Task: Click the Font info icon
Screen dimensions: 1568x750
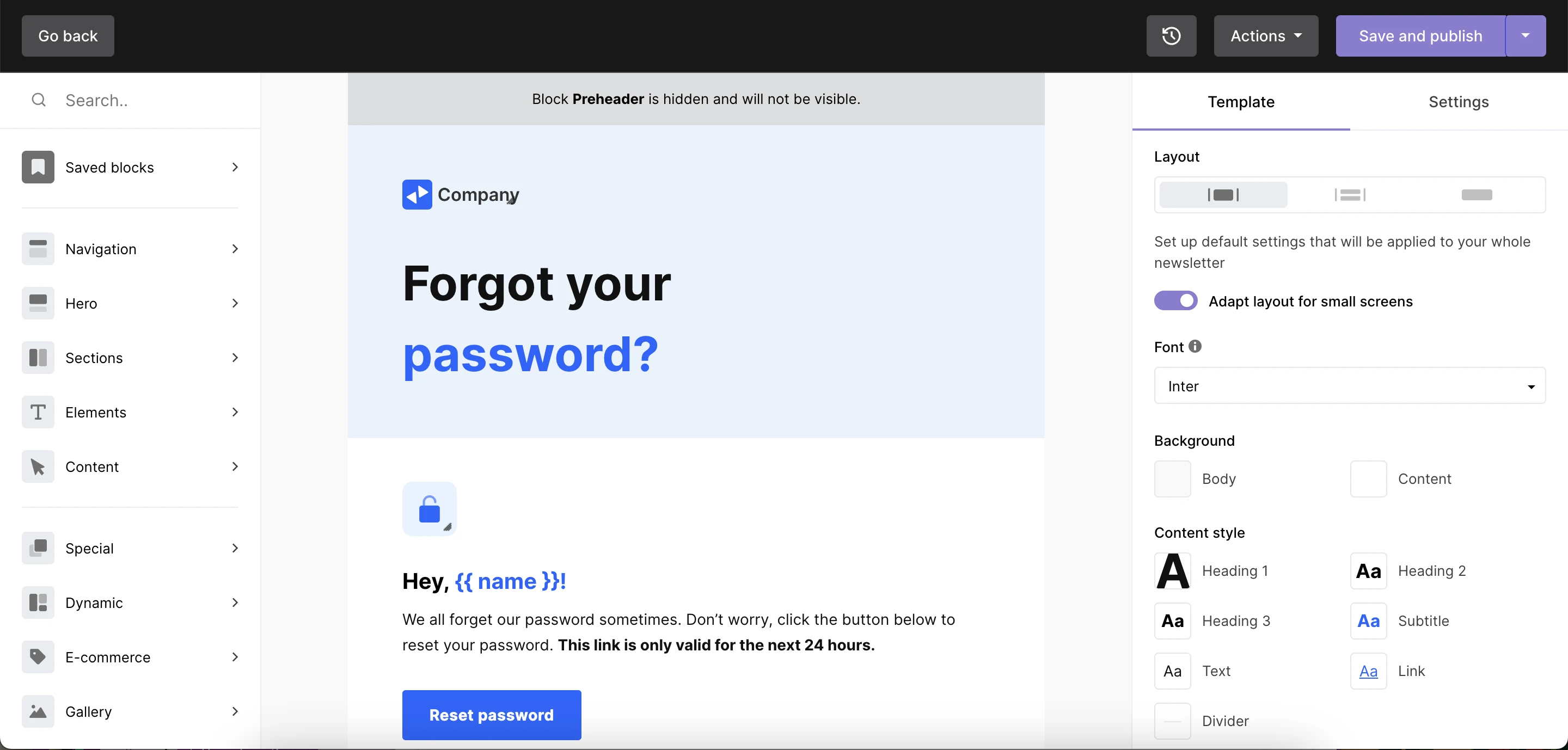Action: tap(1195, 346)
